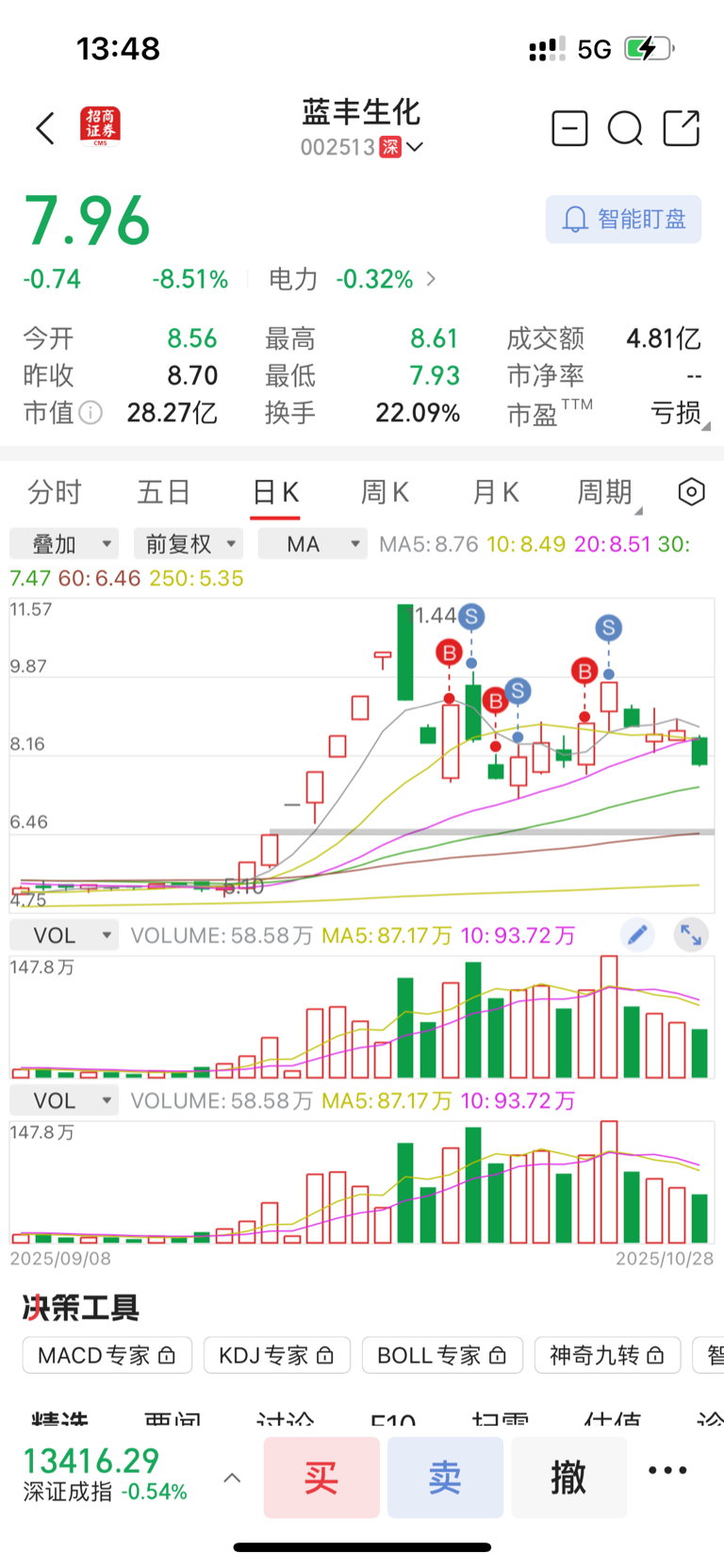
Task: Tap the stock name 蓝丰生化
Action: click(x=361, y=111)
